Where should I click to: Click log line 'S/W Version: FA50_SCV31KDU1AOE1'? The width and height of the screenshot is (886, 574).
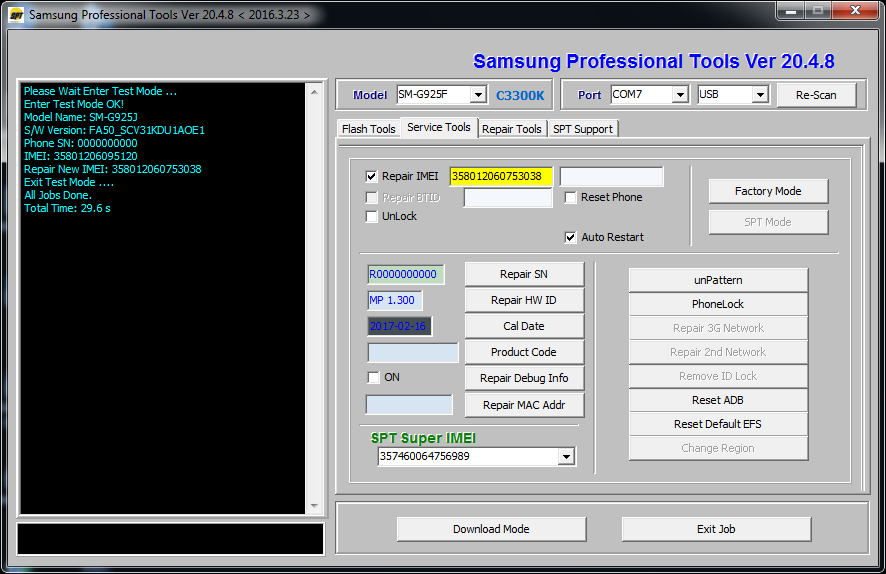pyautogui.click(x=114, y=130)
